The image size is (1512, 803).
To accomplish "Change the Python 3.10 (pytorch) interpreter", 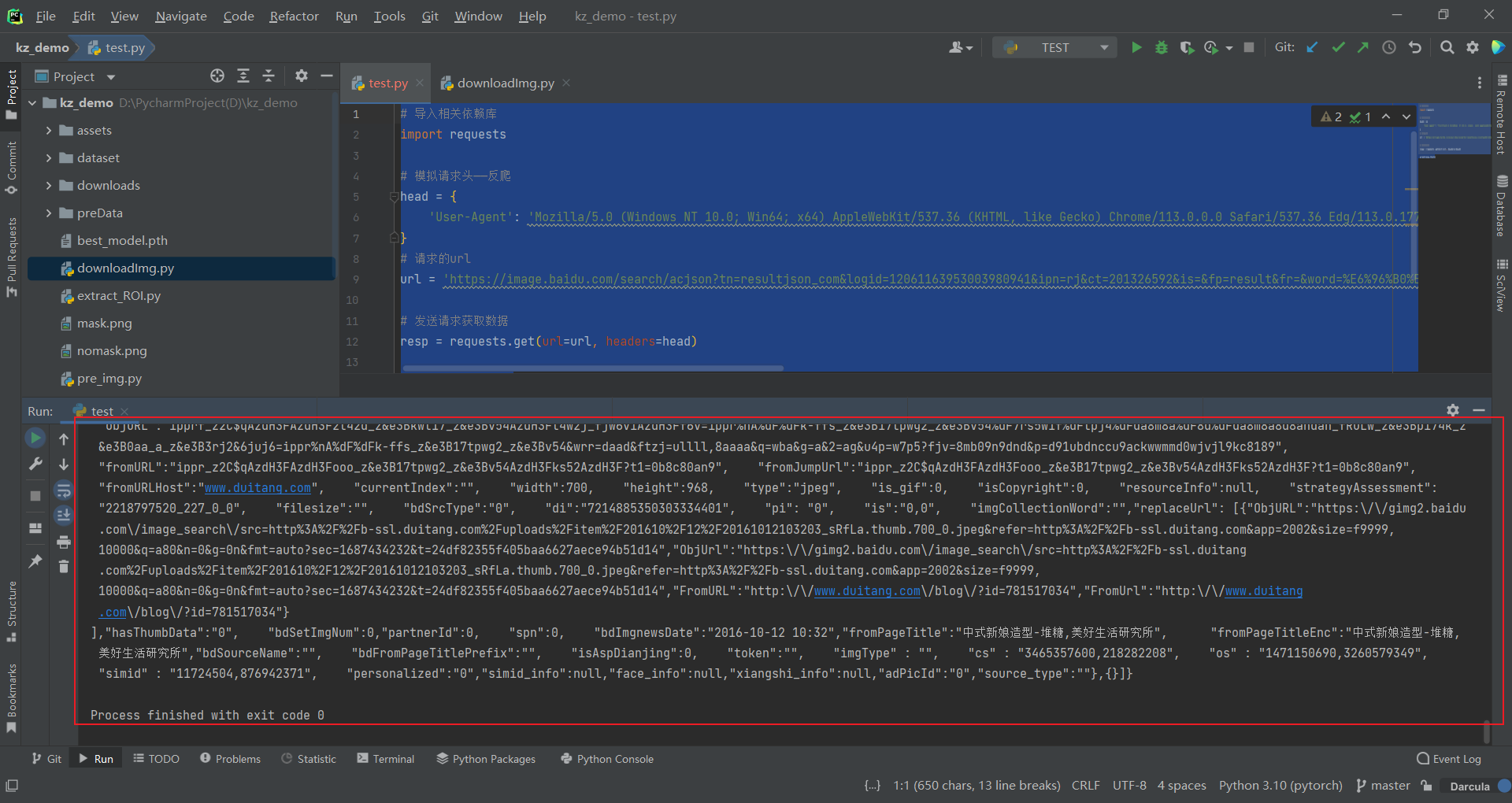I will [x=1280, y=785].
